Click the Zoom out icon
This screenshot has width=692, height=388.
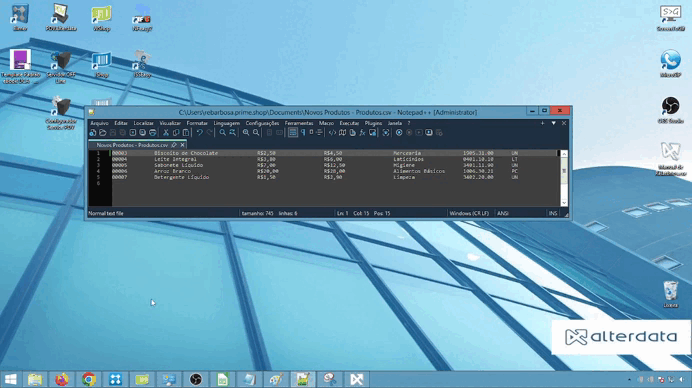click(256, 132)
